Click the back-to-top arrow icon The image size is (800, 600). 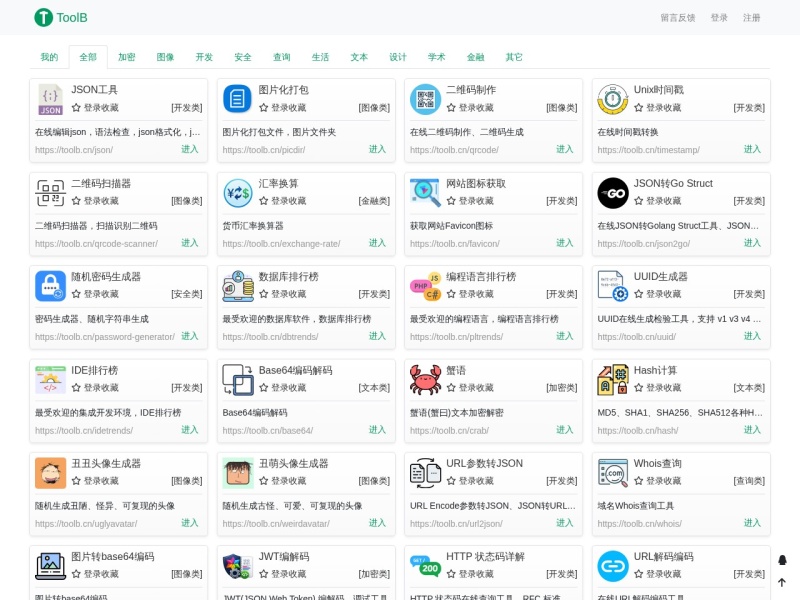[782, 582]
